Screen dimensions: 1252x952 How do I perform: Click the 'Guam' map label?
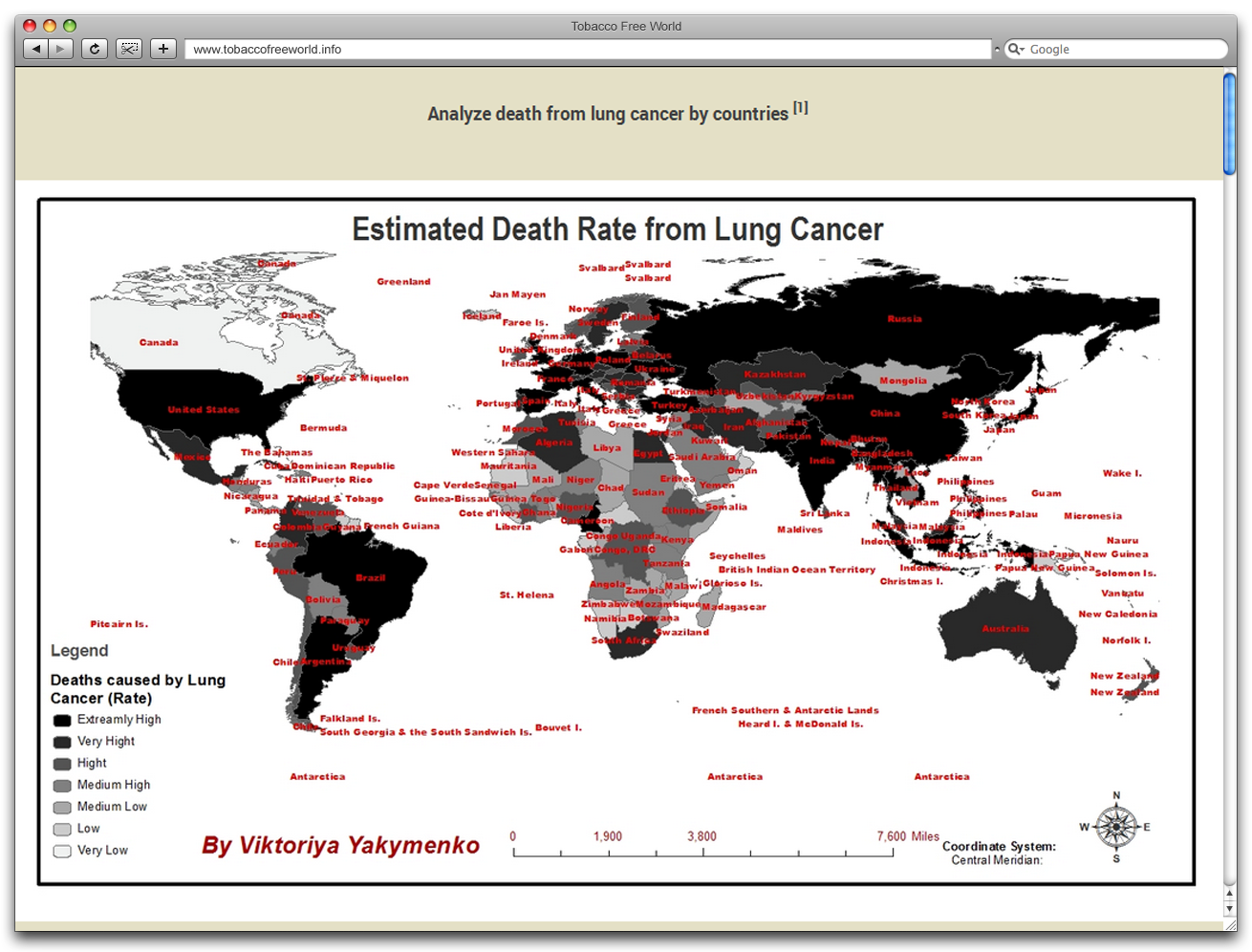(x=1047, y=493)
